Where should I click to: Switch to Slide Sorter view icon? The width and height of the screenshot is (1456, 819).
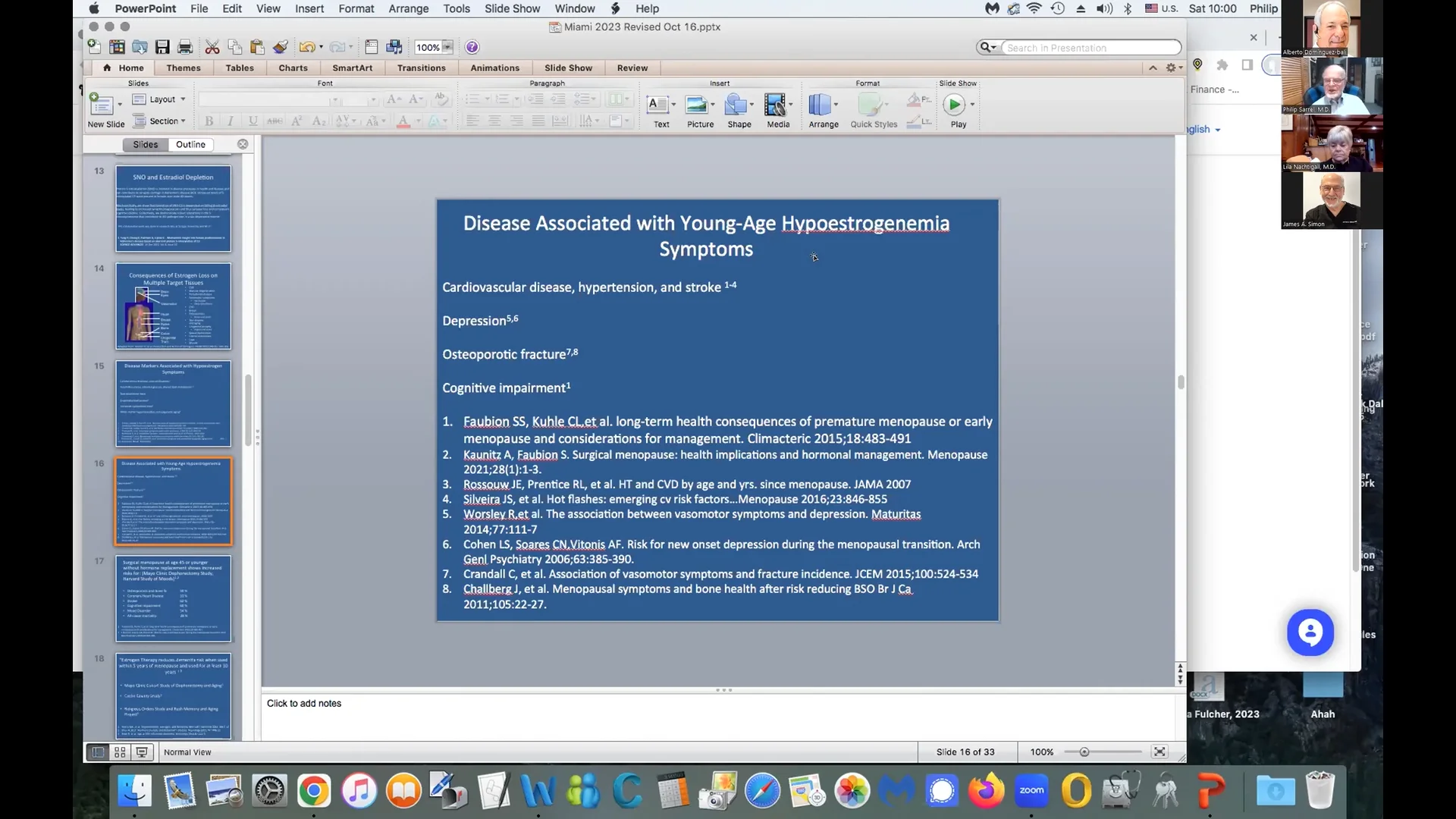tap(120, 752)
